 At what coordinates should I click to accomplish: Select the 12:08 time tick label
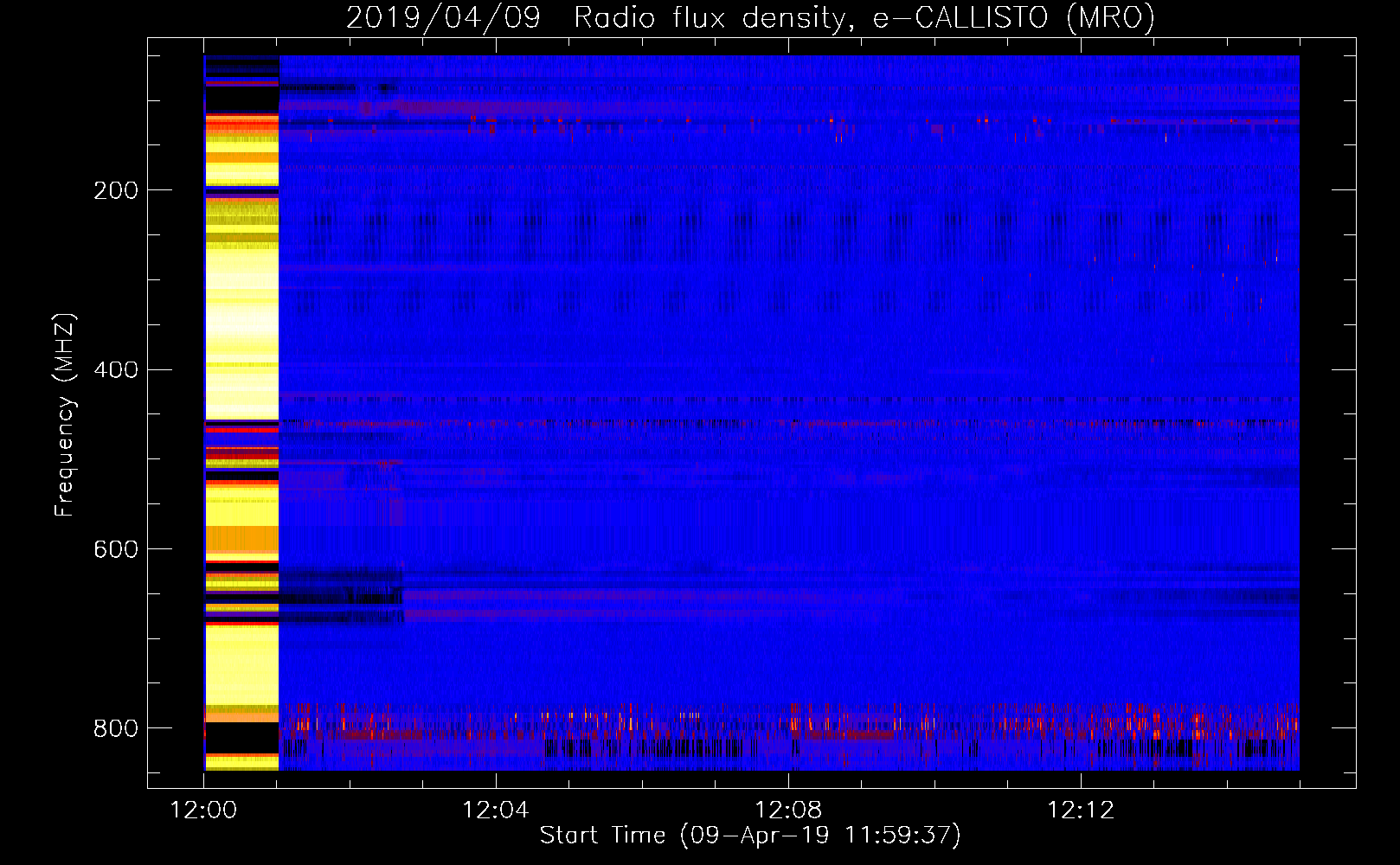pos(788,811)
